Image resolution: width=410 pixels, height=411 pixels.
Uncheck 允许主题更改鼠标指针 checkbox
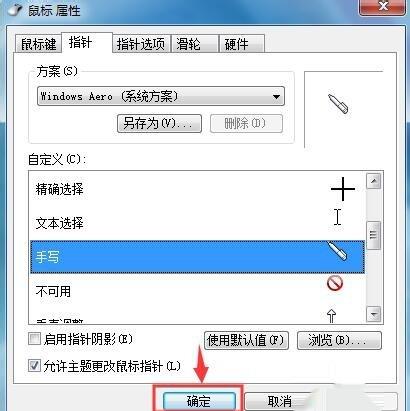point(34,366)
